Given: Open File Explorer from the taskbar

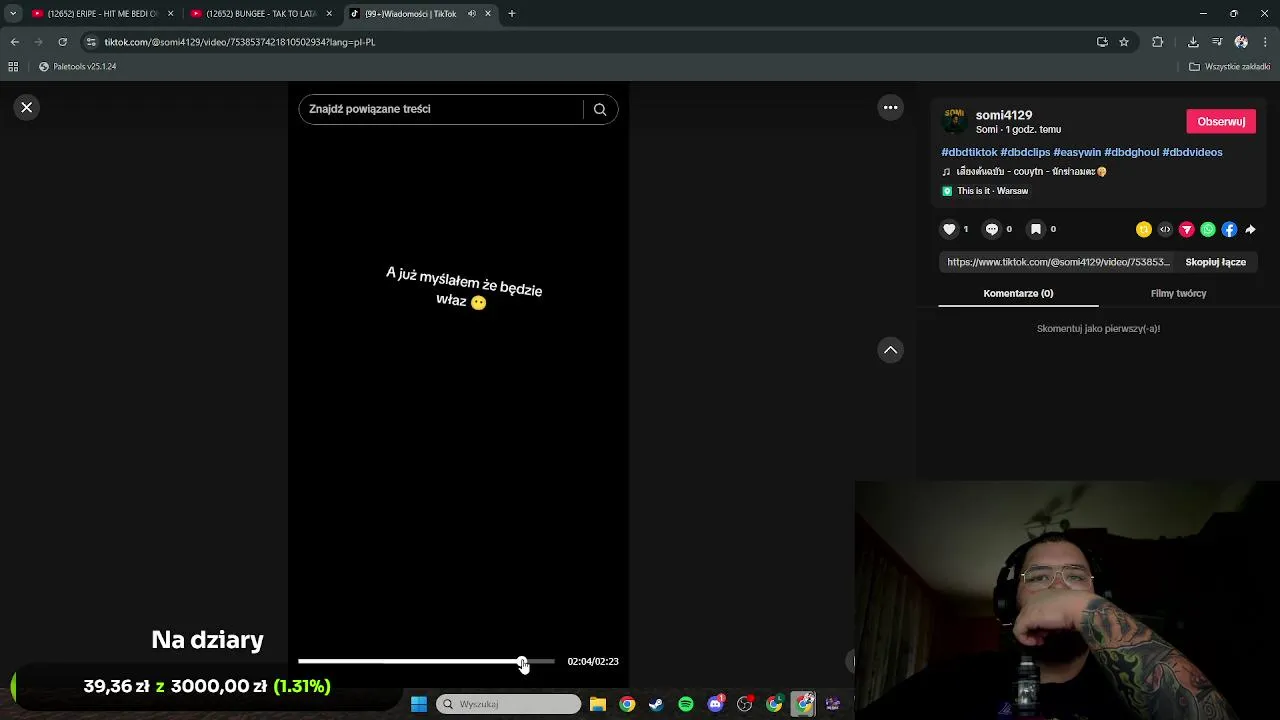Looking at the screenshot, I should click(598, 704).
